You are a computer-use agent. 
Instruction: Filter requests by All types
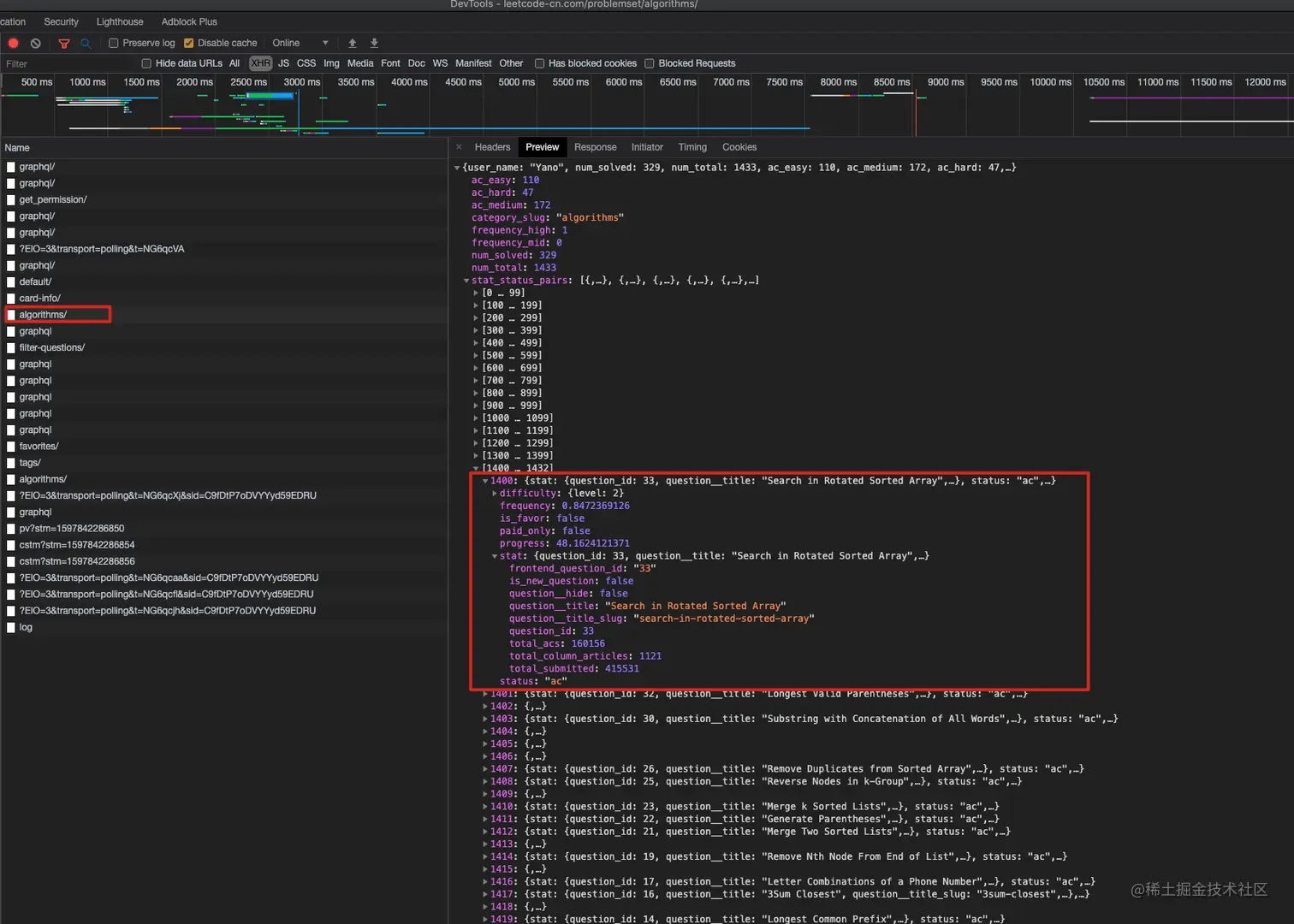pos(234,63)
